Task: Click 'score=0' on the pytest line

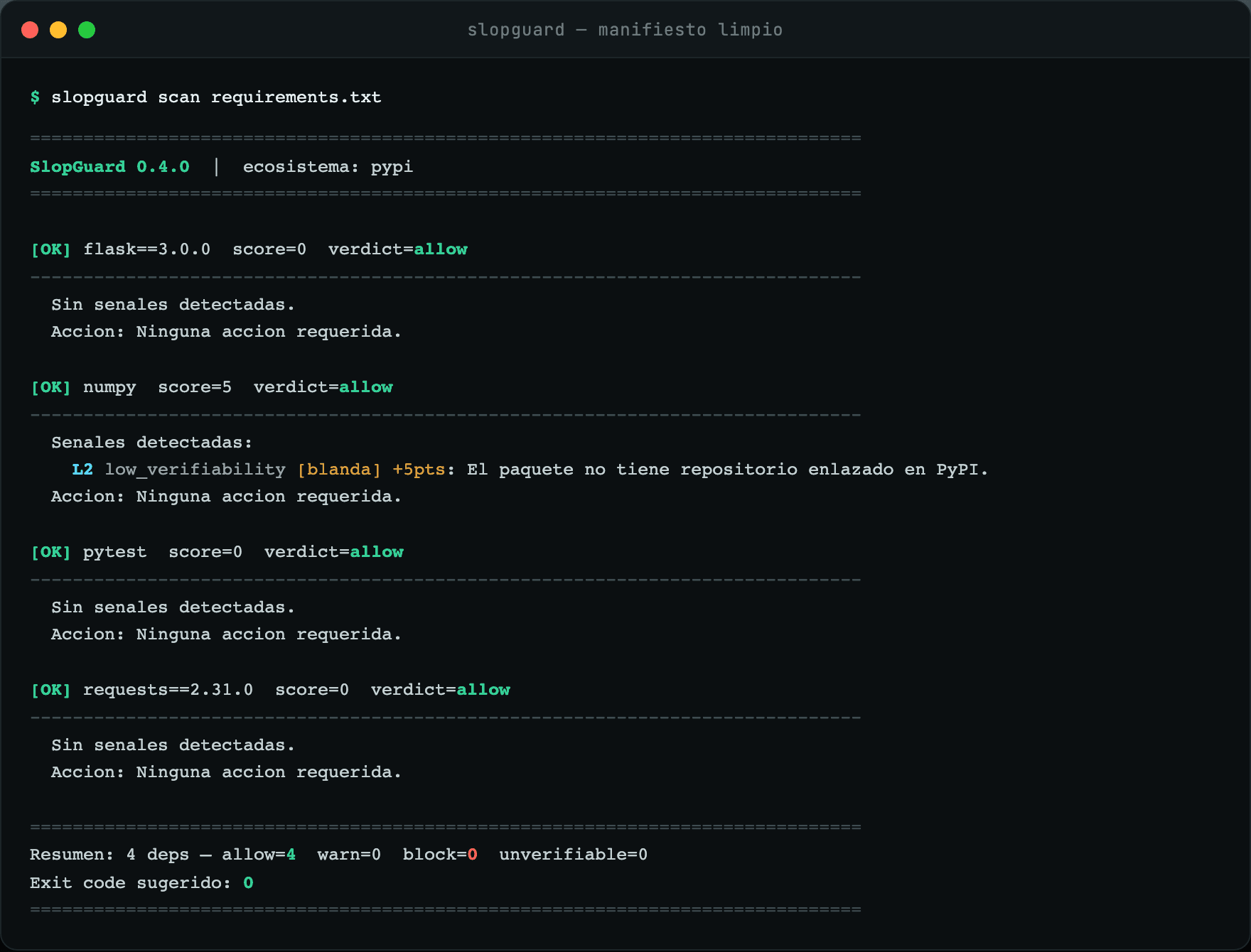Action: click(205, 552)
